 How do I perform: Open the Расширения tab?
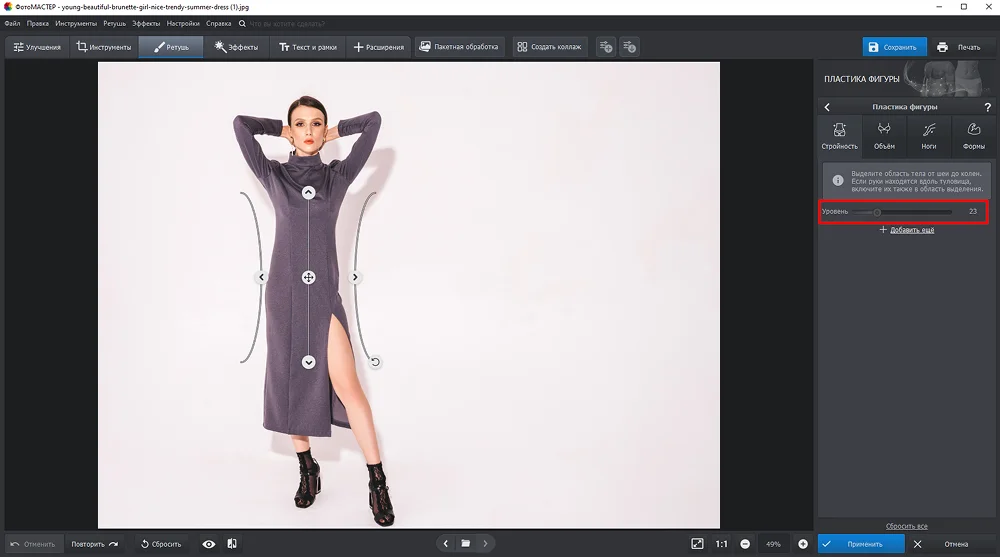[x=379, y=47]
